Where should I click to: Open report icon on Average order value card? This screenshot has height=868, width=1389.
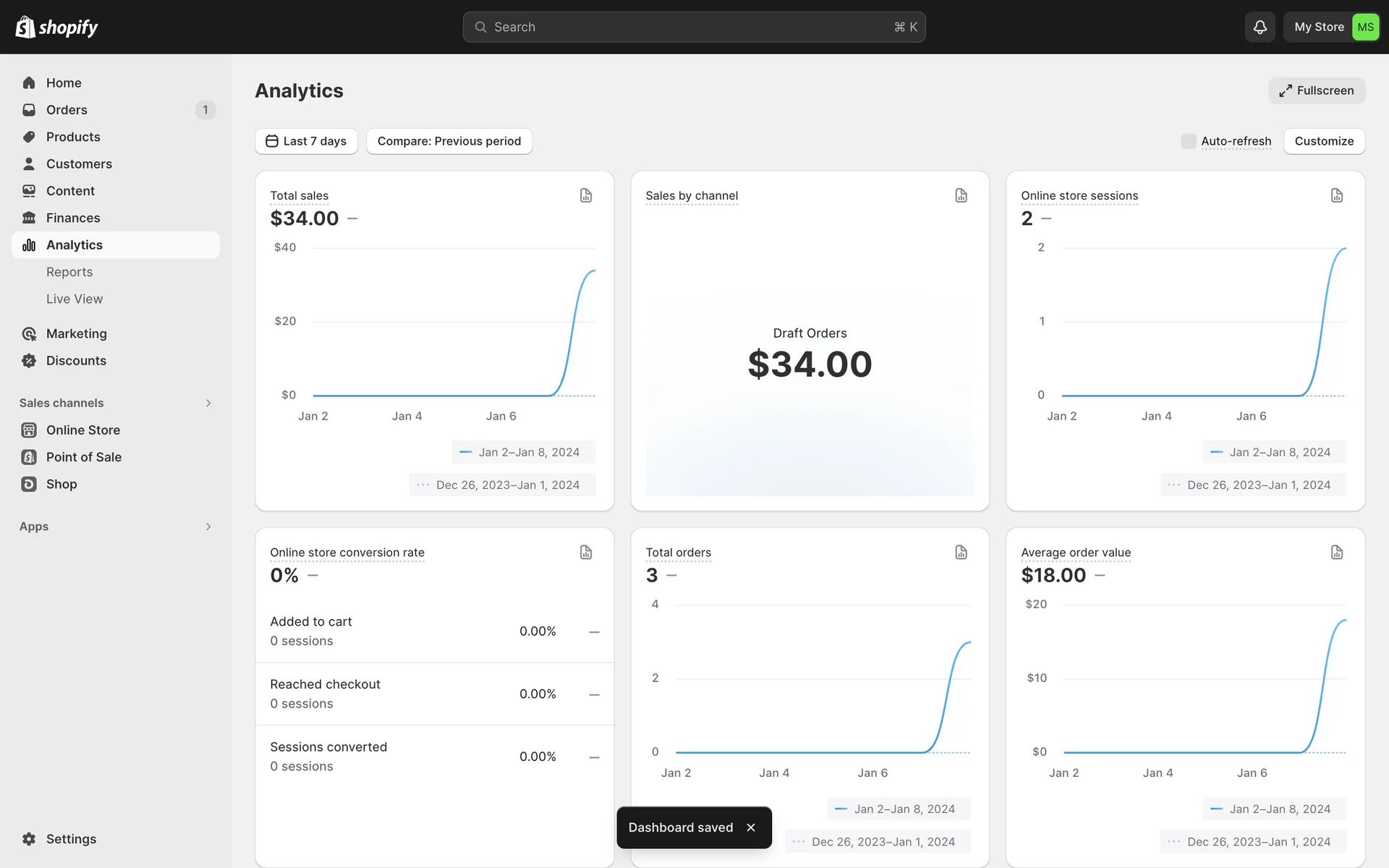pos(1336,553)
